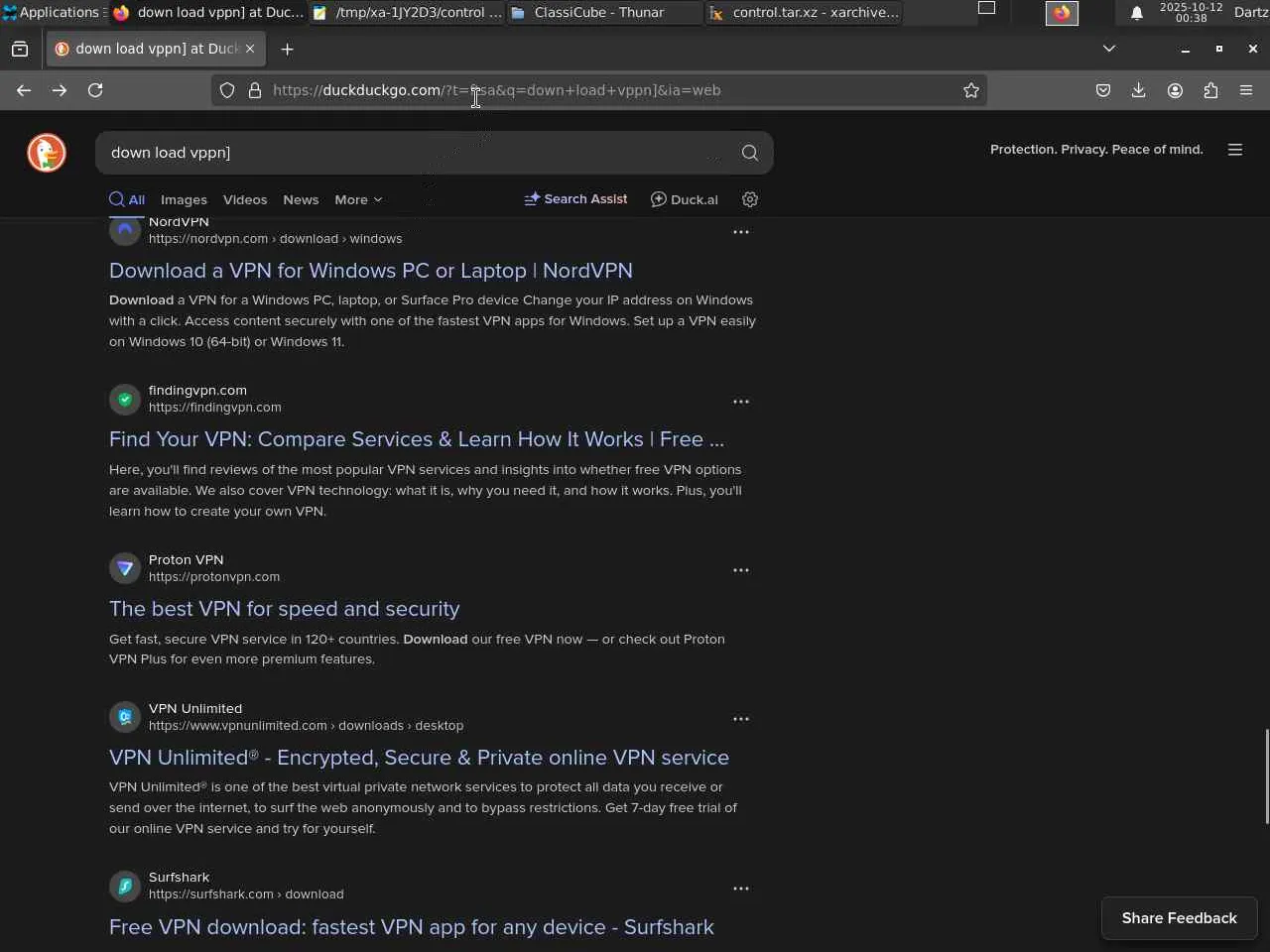
Task: Go forward to the next page
Action: tap(60, 90)
